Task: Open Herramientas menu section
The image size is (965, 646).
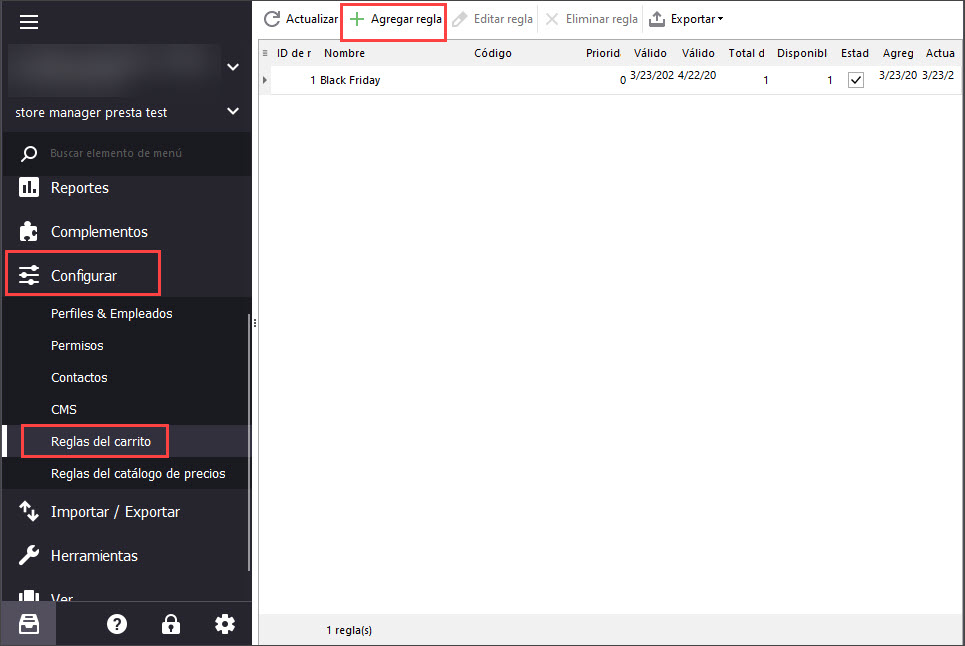Action: (x=94, y=556)
